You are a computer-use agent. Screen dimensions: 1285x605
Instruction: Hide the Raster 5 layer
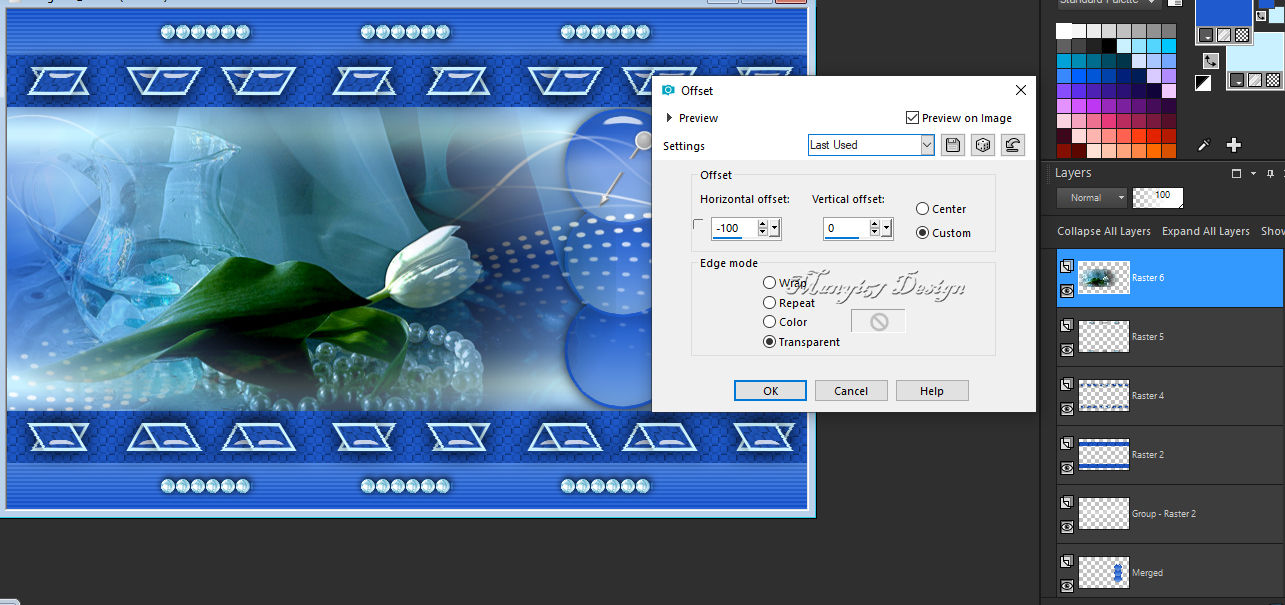click(1067, 350)
